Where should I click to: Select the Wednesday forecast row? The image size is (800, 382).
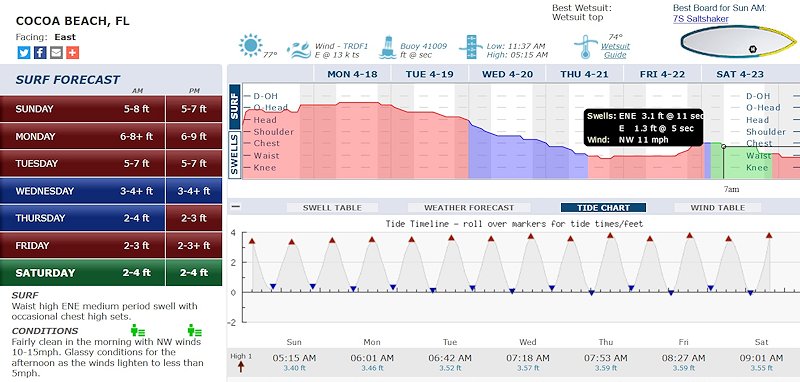tap(111, 191)
